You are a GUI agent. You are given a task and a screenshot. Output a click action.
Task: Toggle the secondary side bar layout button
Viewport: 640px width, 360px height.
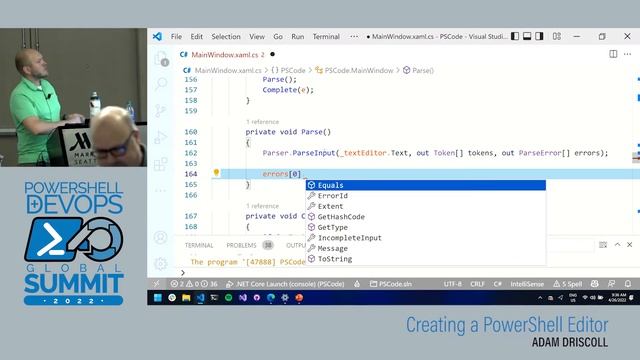point(539,36)
